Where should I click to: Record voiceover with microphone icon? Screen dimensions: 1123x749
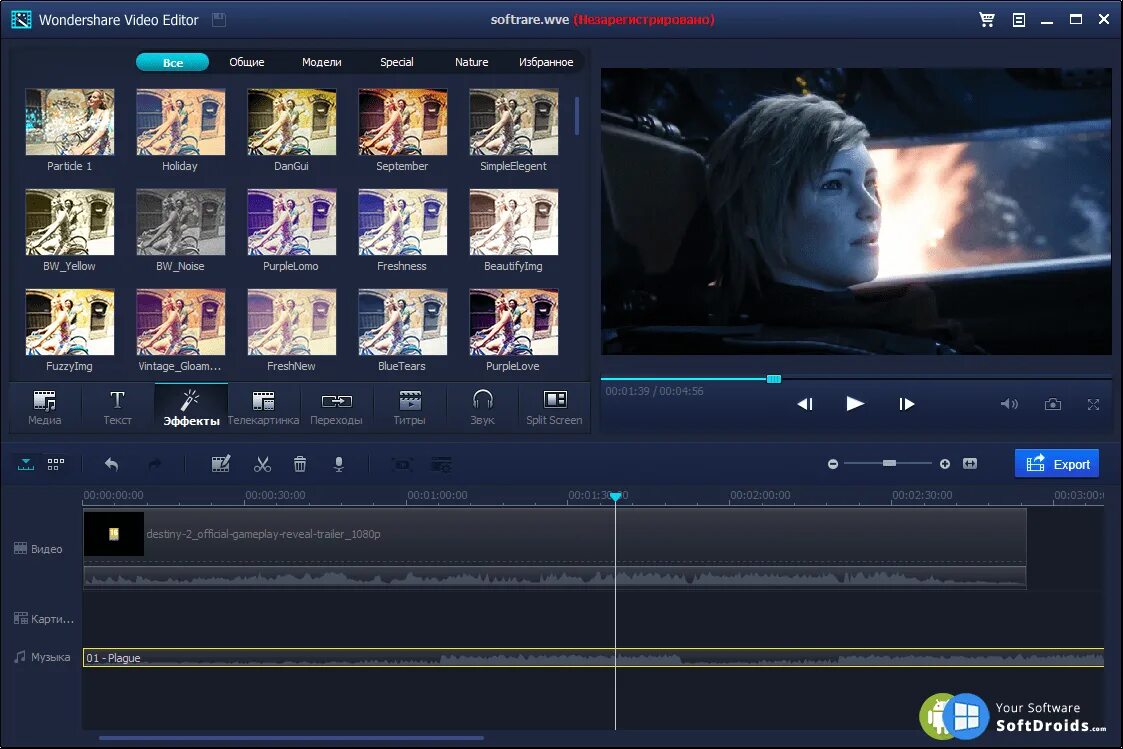coord(339,464)
